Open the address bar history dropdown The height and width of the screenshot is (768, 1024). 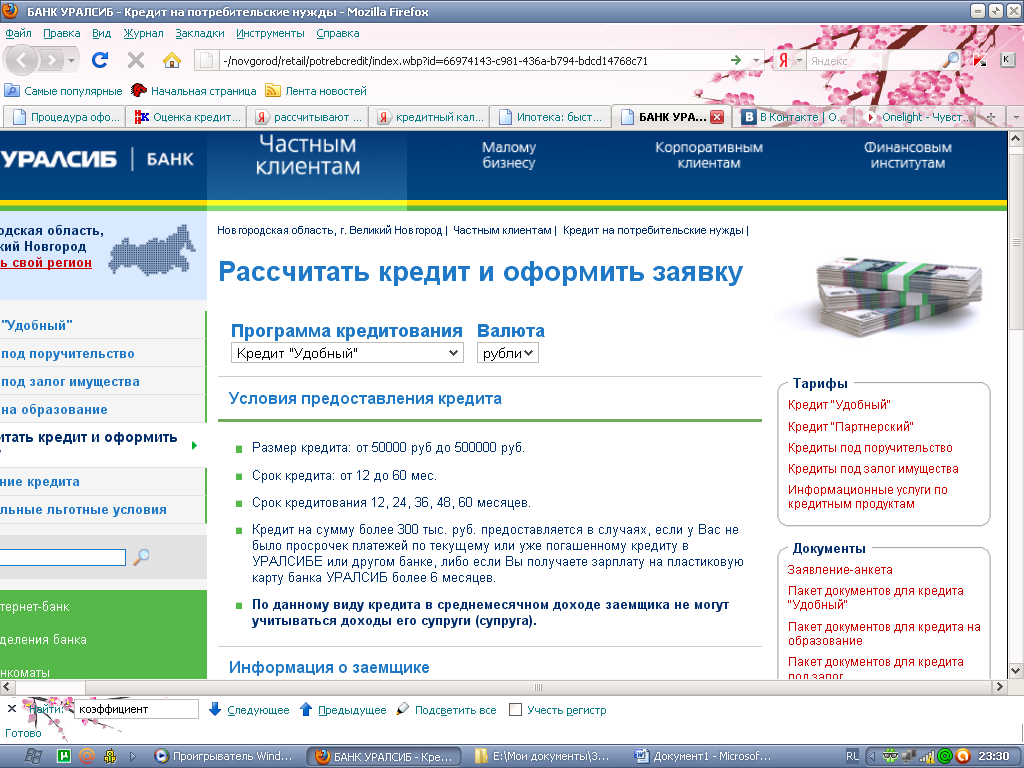[756, 61]
